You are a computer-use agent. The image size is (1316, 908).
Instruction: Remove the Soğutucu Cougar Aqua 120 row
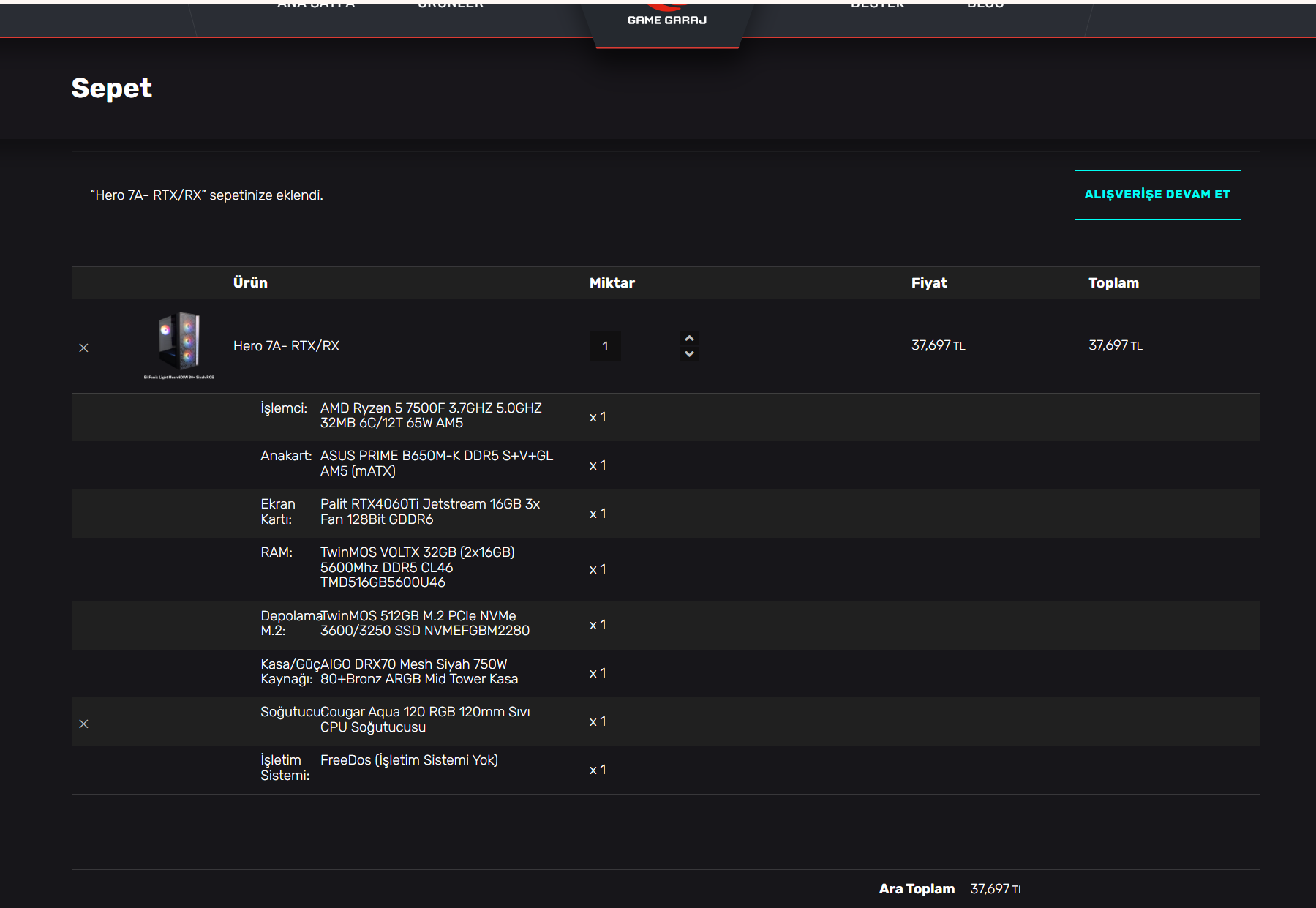(83, 724)
